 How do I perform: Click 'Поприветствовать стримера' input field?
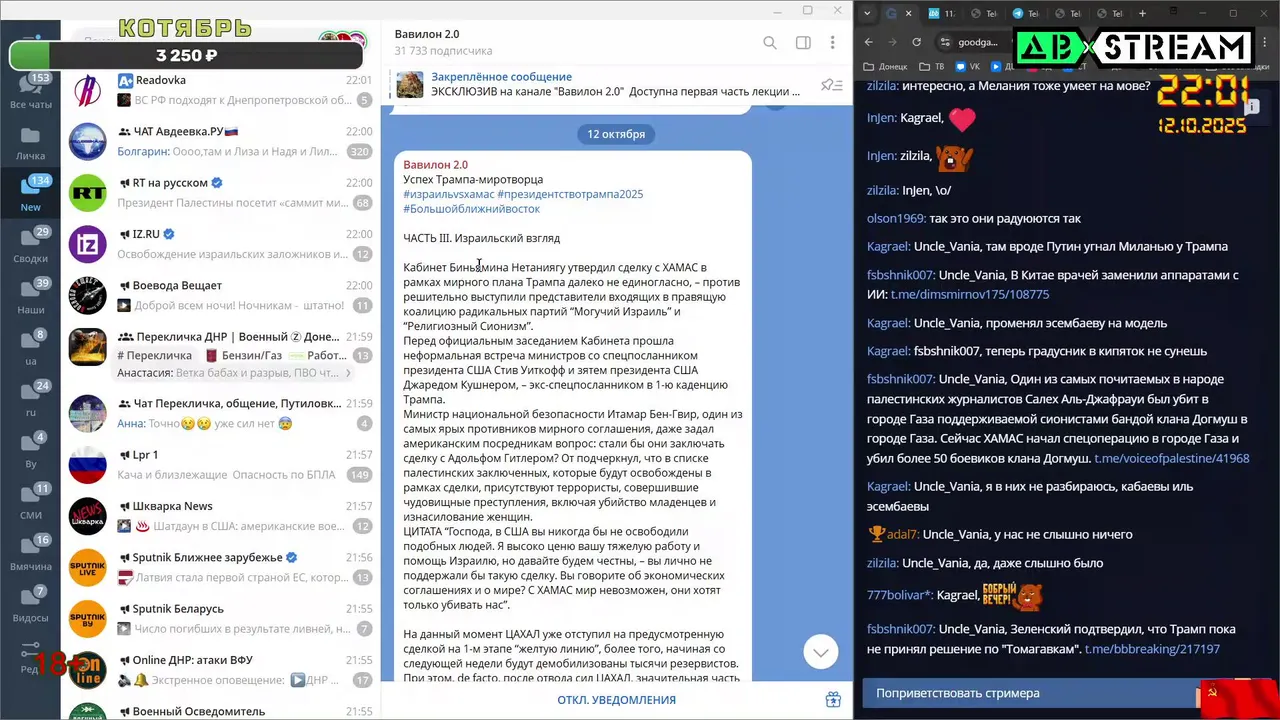coord(1030,693)
